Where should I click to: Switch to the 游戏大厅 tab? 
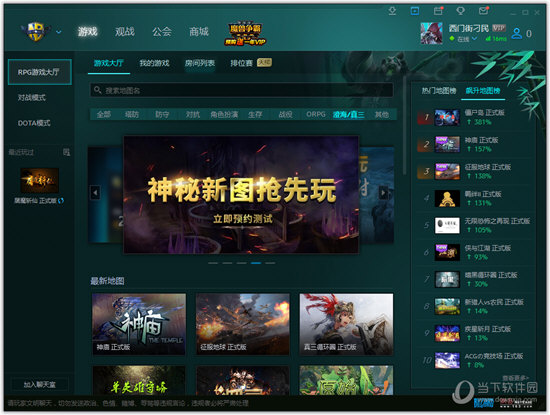109,63
